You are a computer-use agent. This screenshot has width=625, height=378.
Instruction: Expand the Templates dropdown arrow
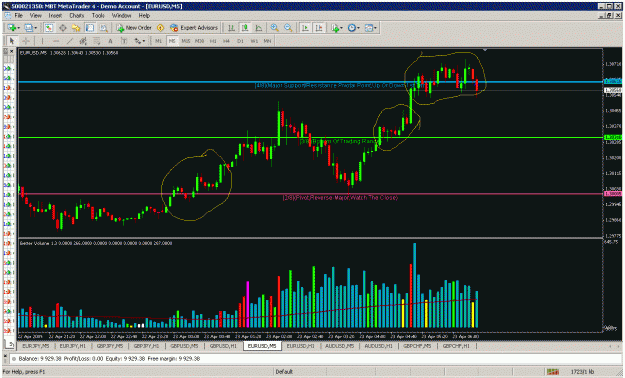point(375,28)
